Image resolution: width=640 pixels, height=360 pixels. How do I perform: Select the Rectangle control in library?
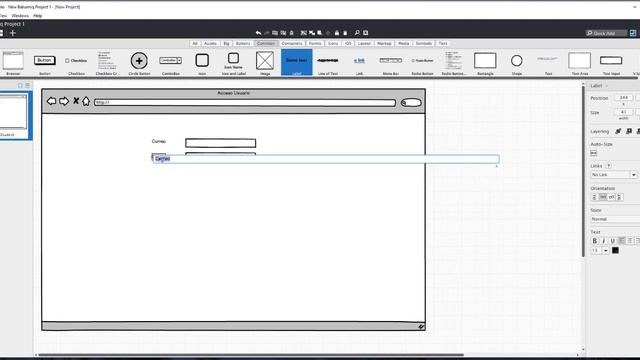485,63
